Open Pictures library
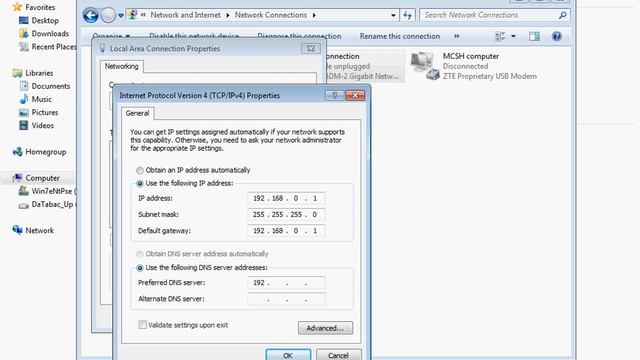 [45, 112]
